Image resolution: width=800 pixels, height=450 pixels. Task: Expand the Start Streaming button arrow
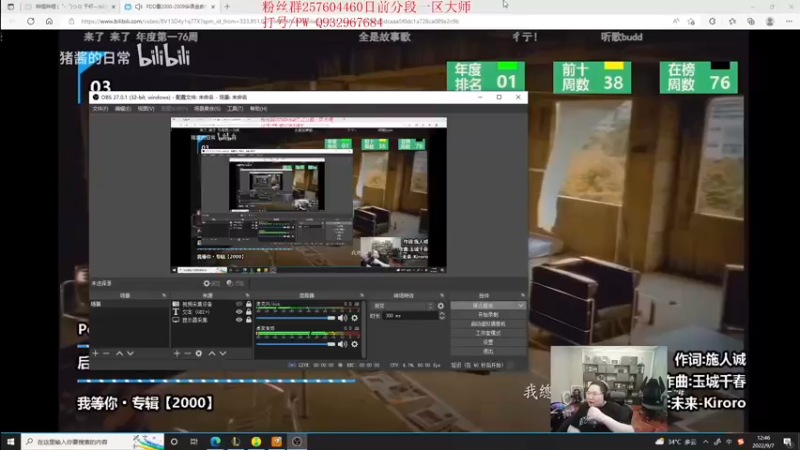click(x=520, y=306)
